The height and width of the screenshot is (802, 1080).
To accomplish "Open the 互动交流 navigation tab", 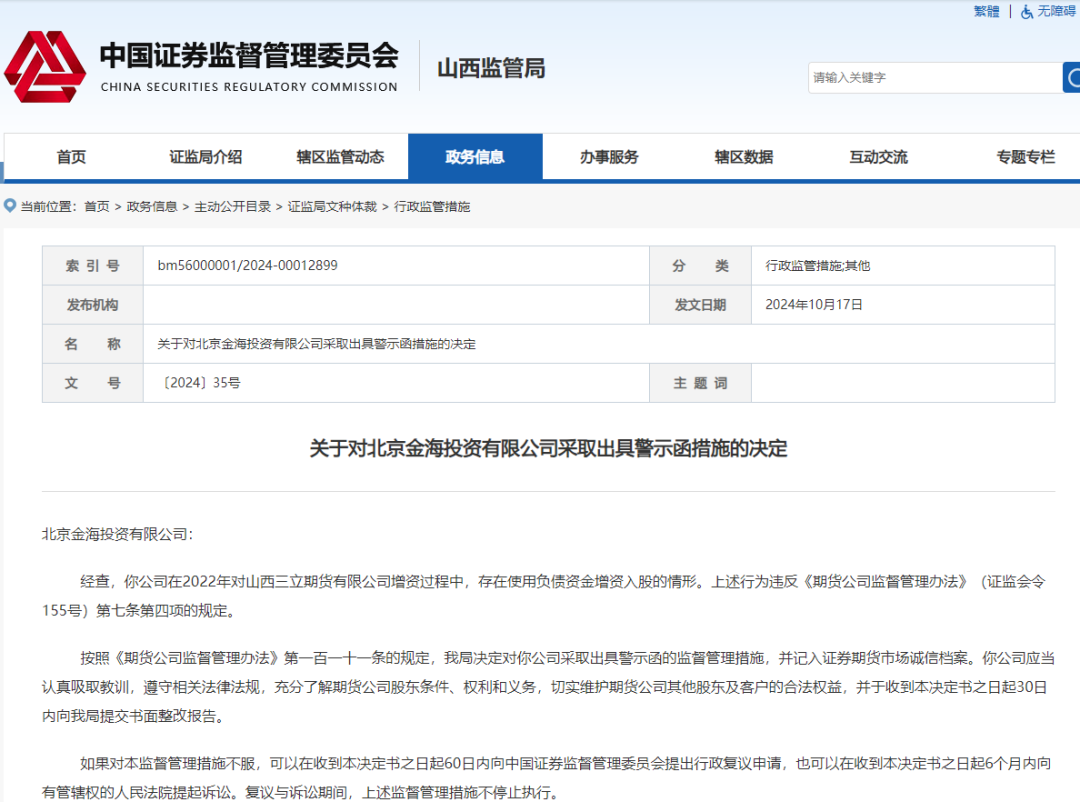I will [878, 157].
